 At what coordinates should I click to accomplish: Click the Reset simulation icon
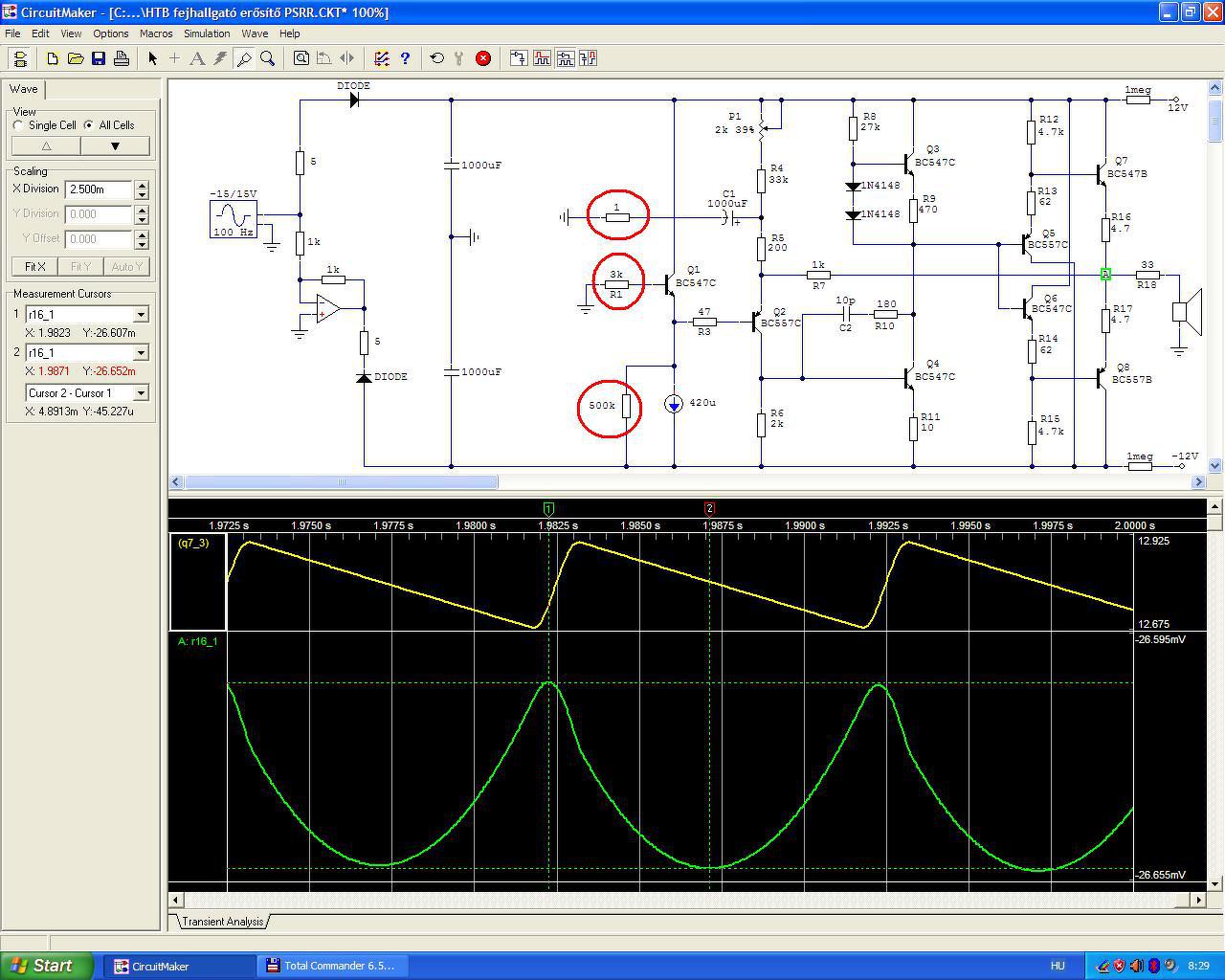(x=436, y=58)
